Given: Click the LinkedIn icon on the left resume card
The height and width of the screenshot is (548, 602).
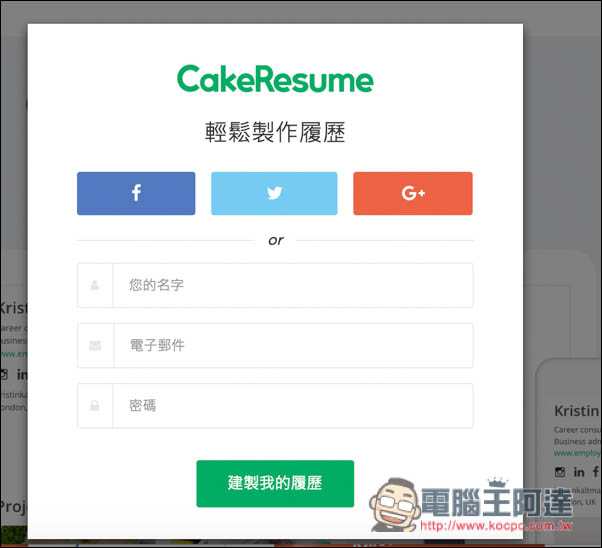Looking at the screenshot, I should tap(21, 374).
